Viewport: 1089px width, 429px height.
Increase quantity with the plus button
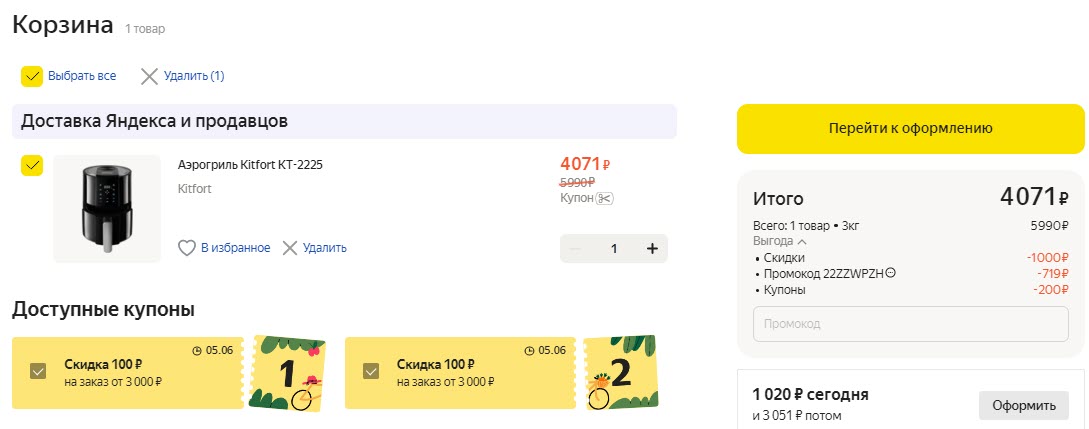pyautogui.click(x=652, y=248)
